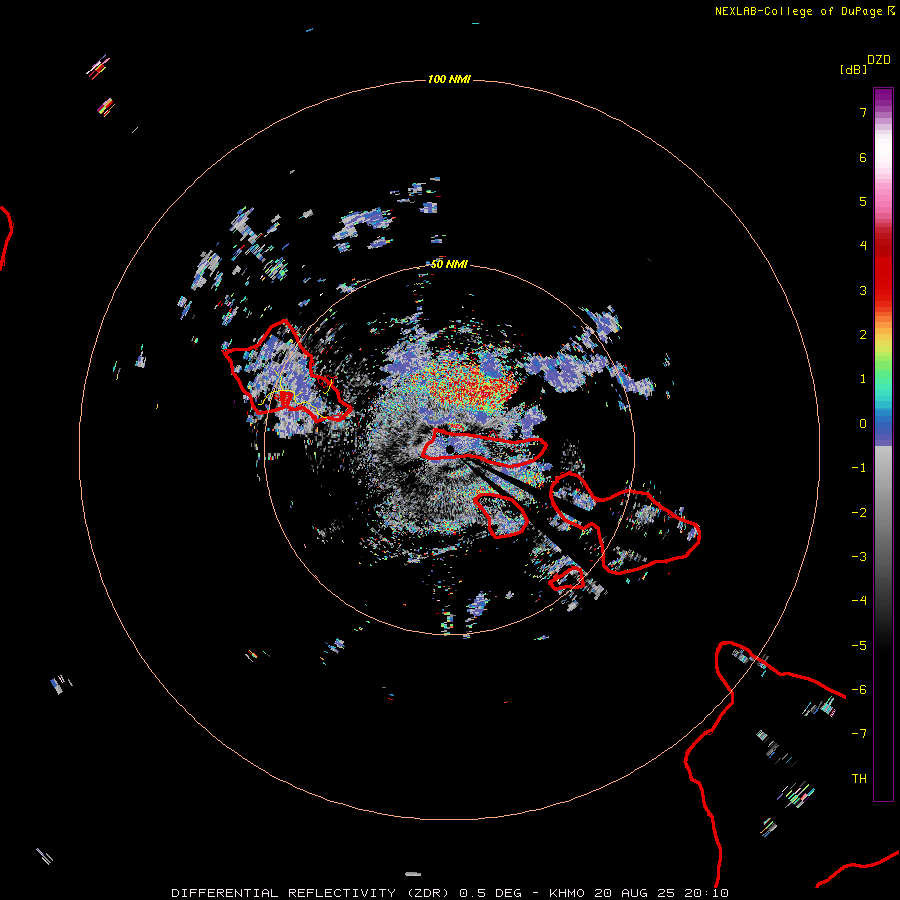
Task: Click the legend value 2
Action: click(x=863, y=335)
